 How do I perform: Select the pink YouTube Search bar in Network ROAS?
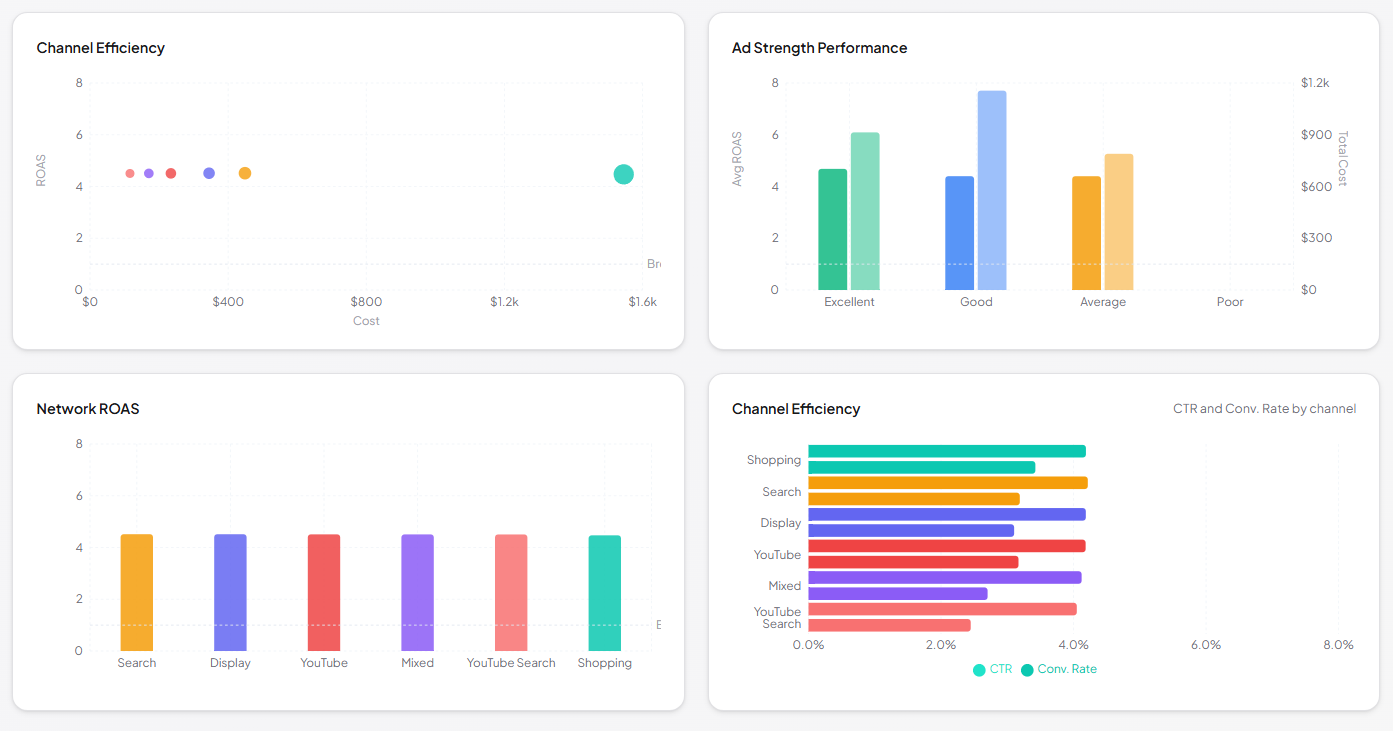[x=511, y=592]
